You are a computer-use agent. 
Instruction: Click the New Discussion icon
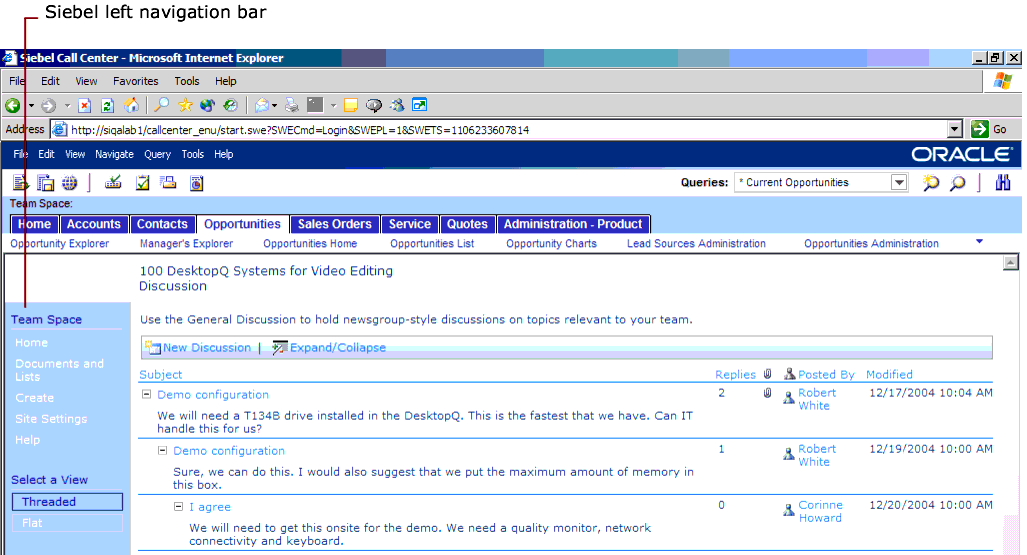tap(153, 347)
